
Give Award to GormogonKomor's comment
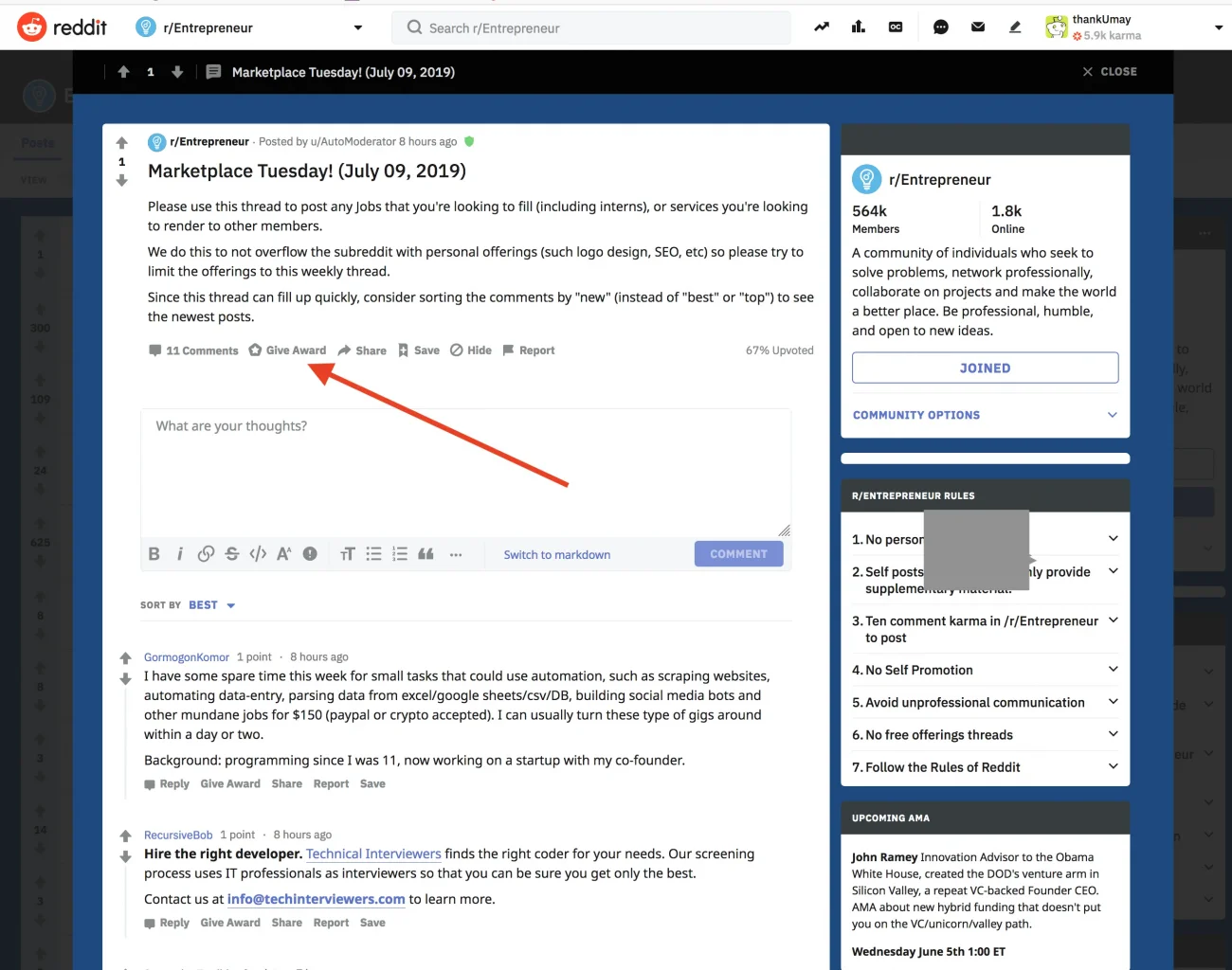pos(230,784)
